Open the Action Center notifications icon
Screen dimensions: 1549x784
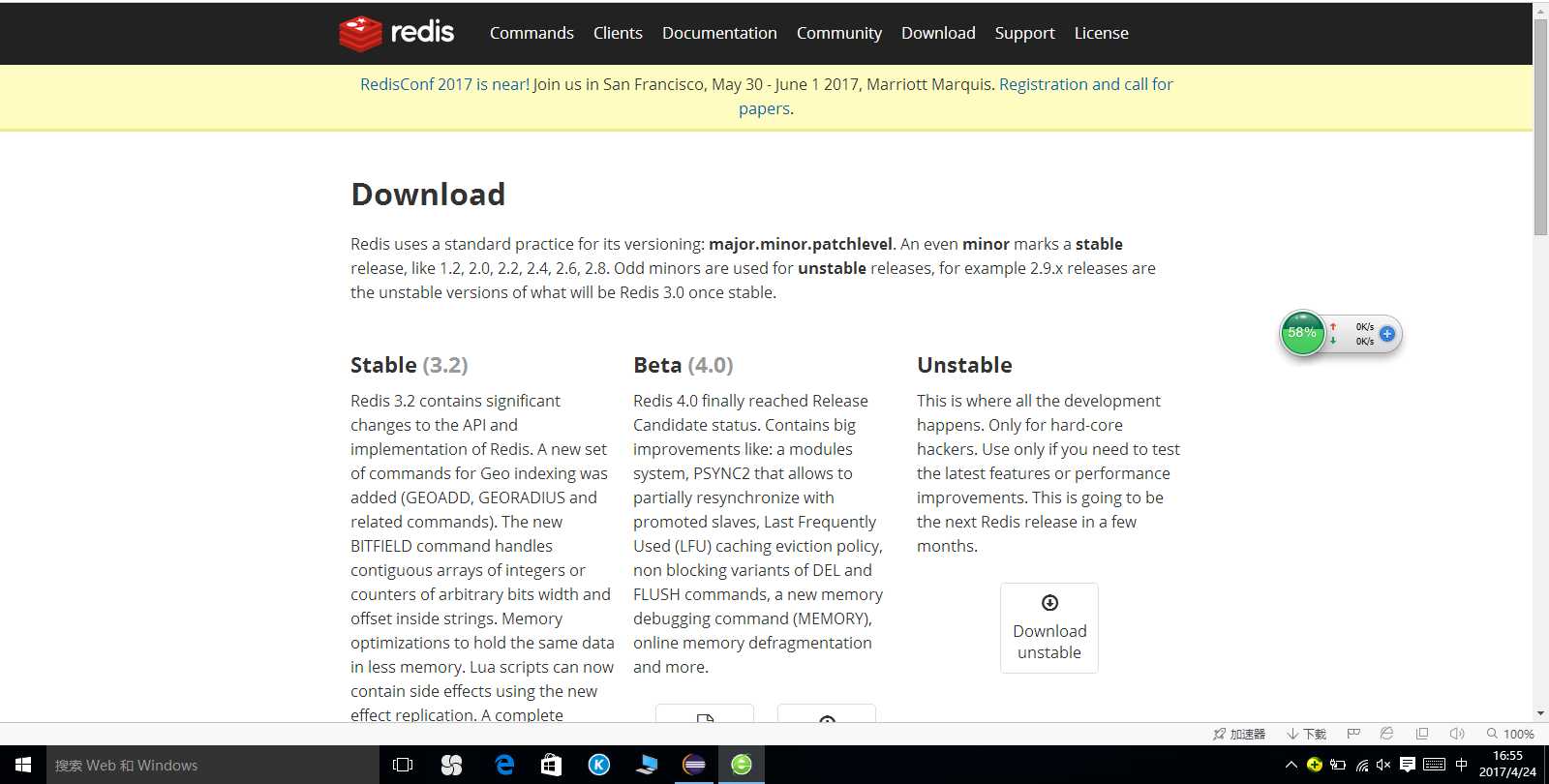[1408, 765]
